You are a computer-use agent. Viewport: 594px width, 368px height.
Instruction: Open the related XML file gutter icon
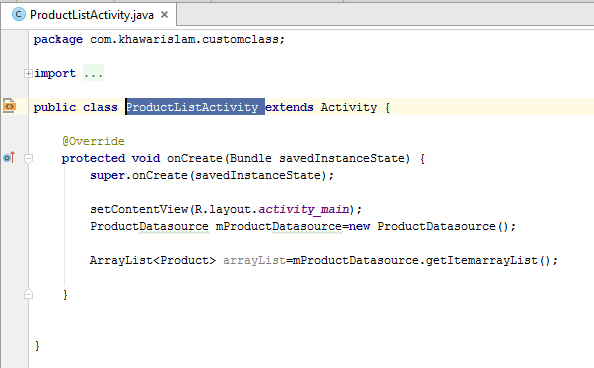(x=9, y=106)
